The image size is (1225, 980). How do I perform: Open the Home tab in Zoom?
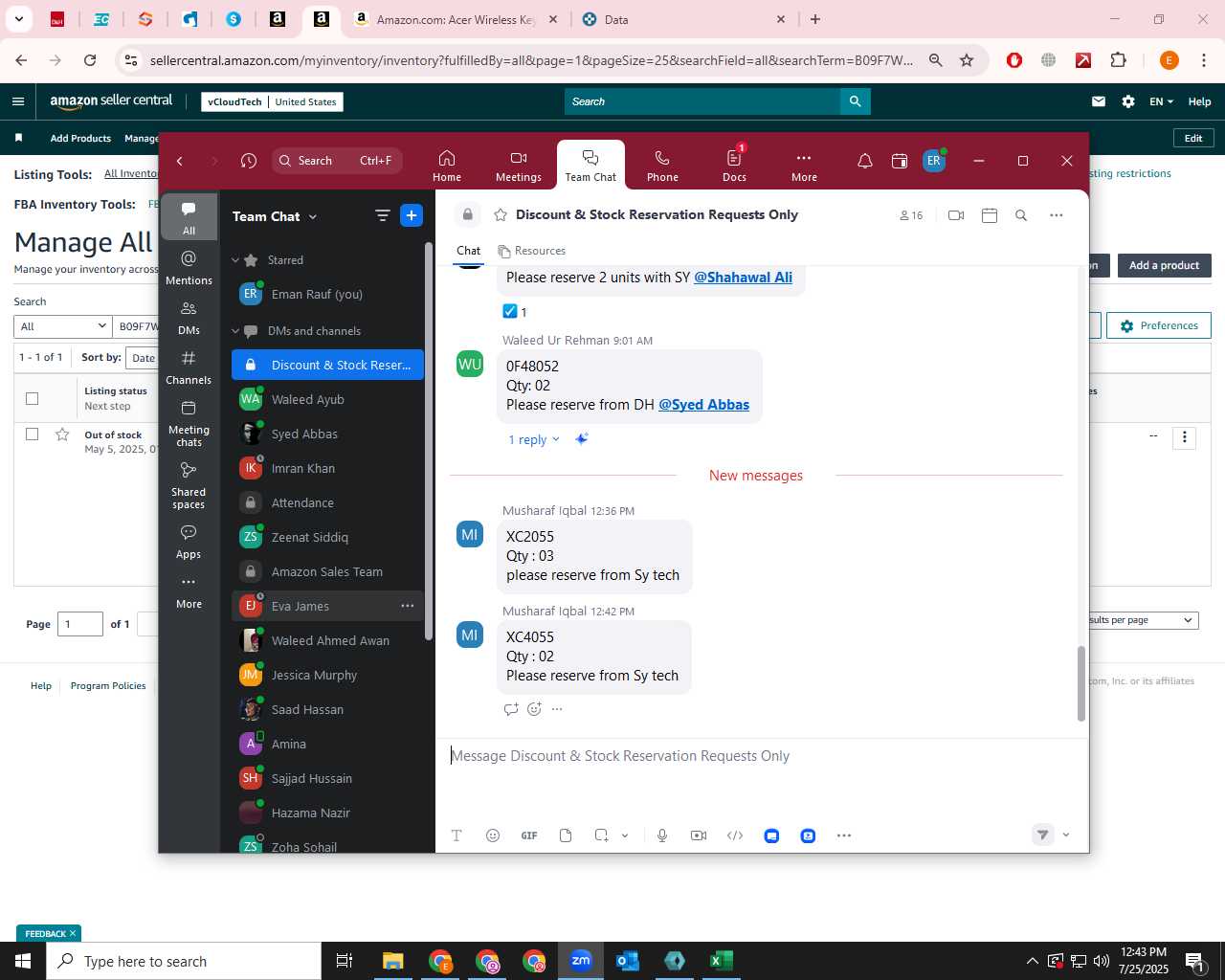point(447,166)
